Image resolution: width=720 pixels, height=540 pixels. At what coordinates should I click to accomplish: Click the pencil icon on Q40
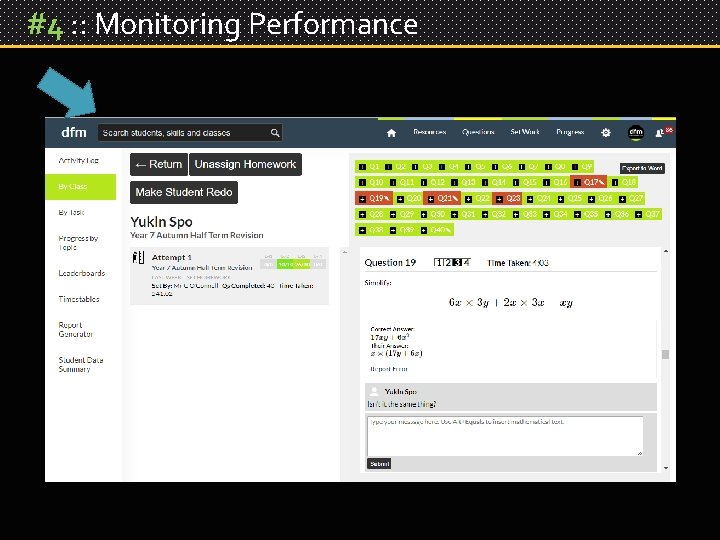[448, 230]
